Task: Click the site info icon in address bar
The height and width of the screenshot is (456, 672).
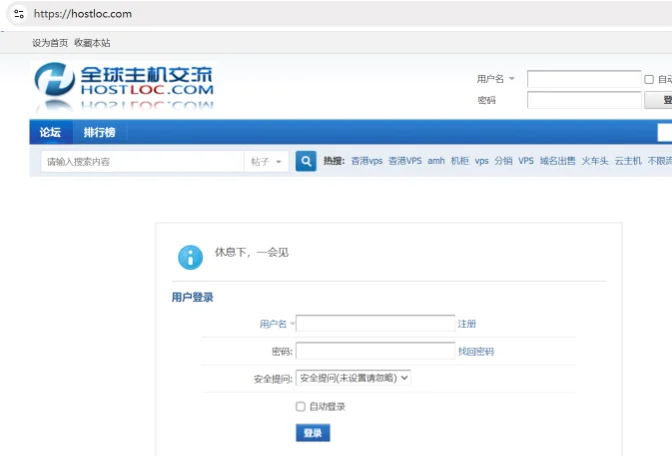Action: point(19,14)
